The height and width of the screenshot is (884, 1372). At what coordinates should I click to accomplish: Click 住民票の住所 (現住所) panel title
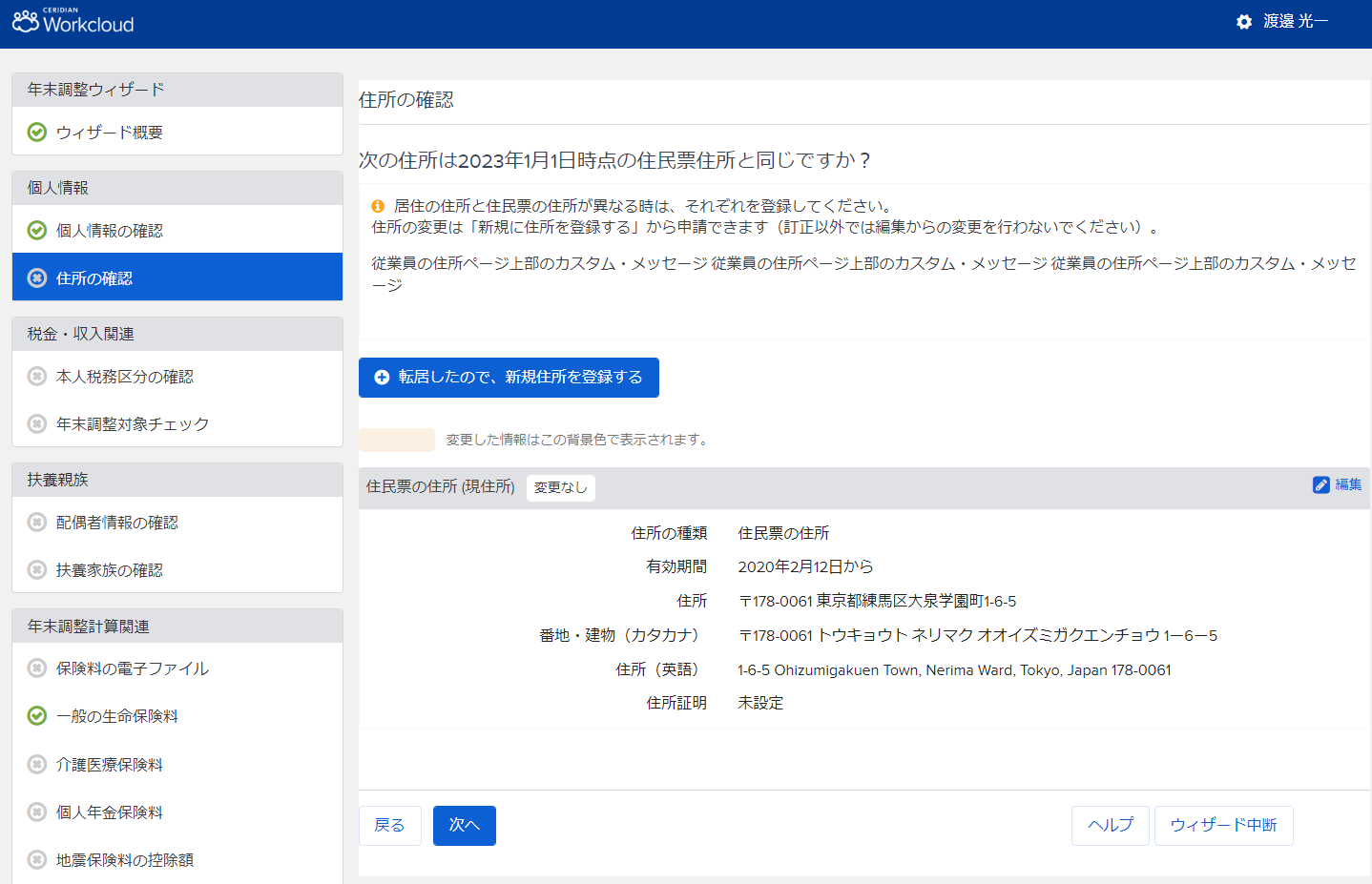(441, 487)
